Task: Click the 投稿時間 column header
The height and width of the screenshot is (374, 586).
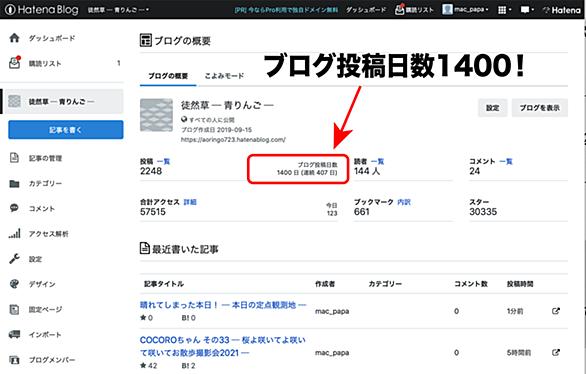Action: [x=520, y=284]
